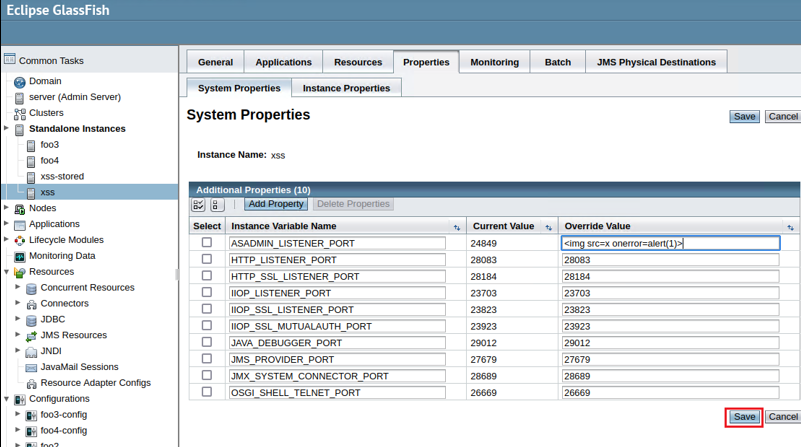Click the JDBC database icon
Viewport: 801px width, 447px height.
coord(31,320)
